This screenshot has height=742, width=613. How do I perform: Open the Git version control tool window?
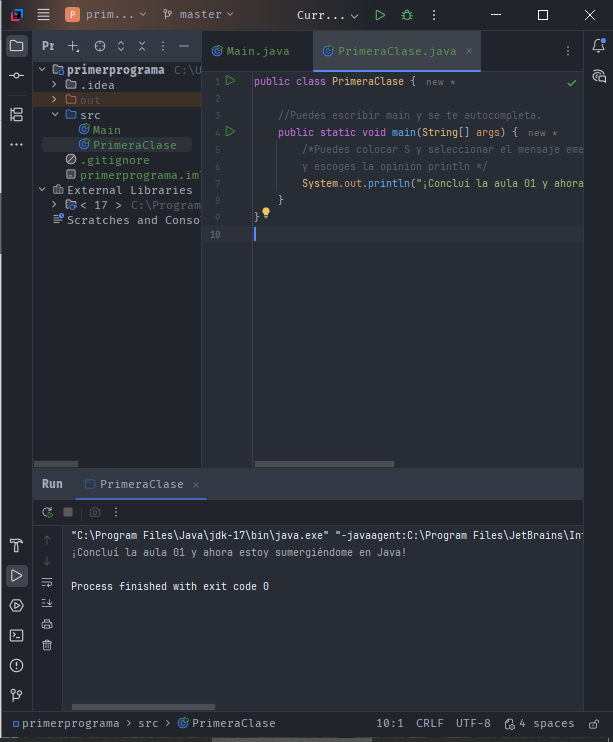[16, 695]
